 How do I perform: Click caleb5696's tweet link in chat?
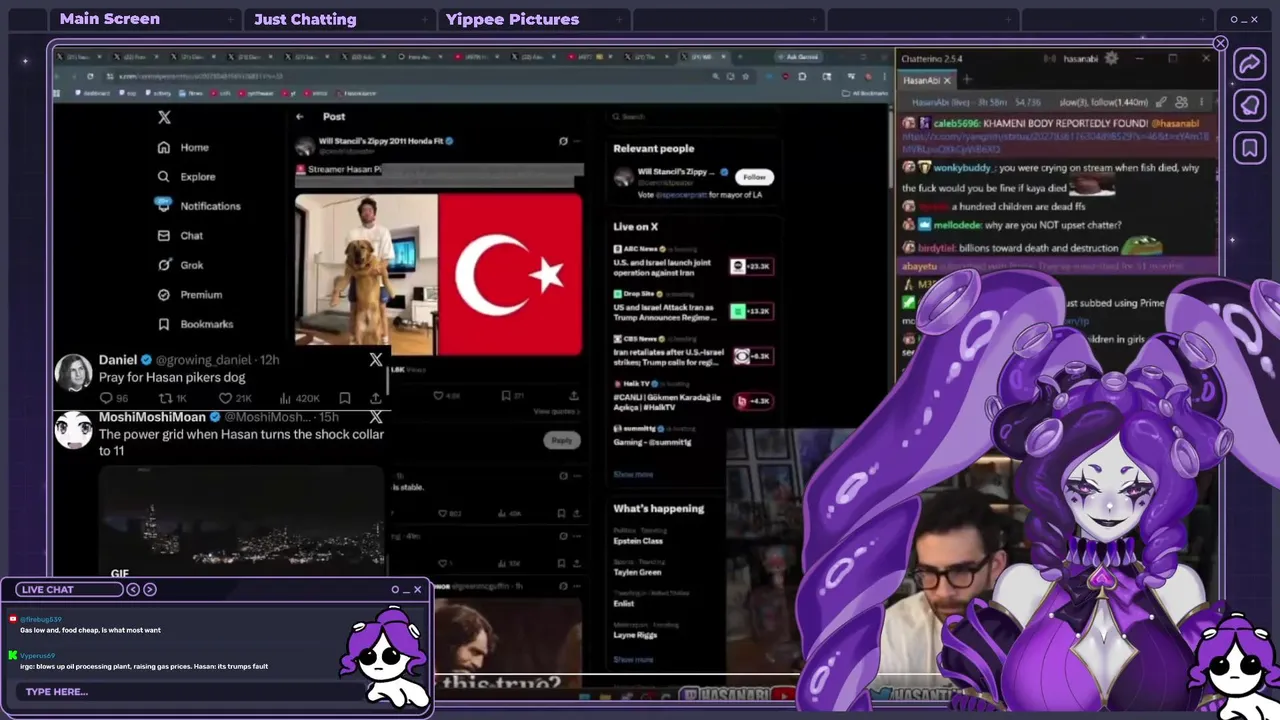(x=1055, y=143)
